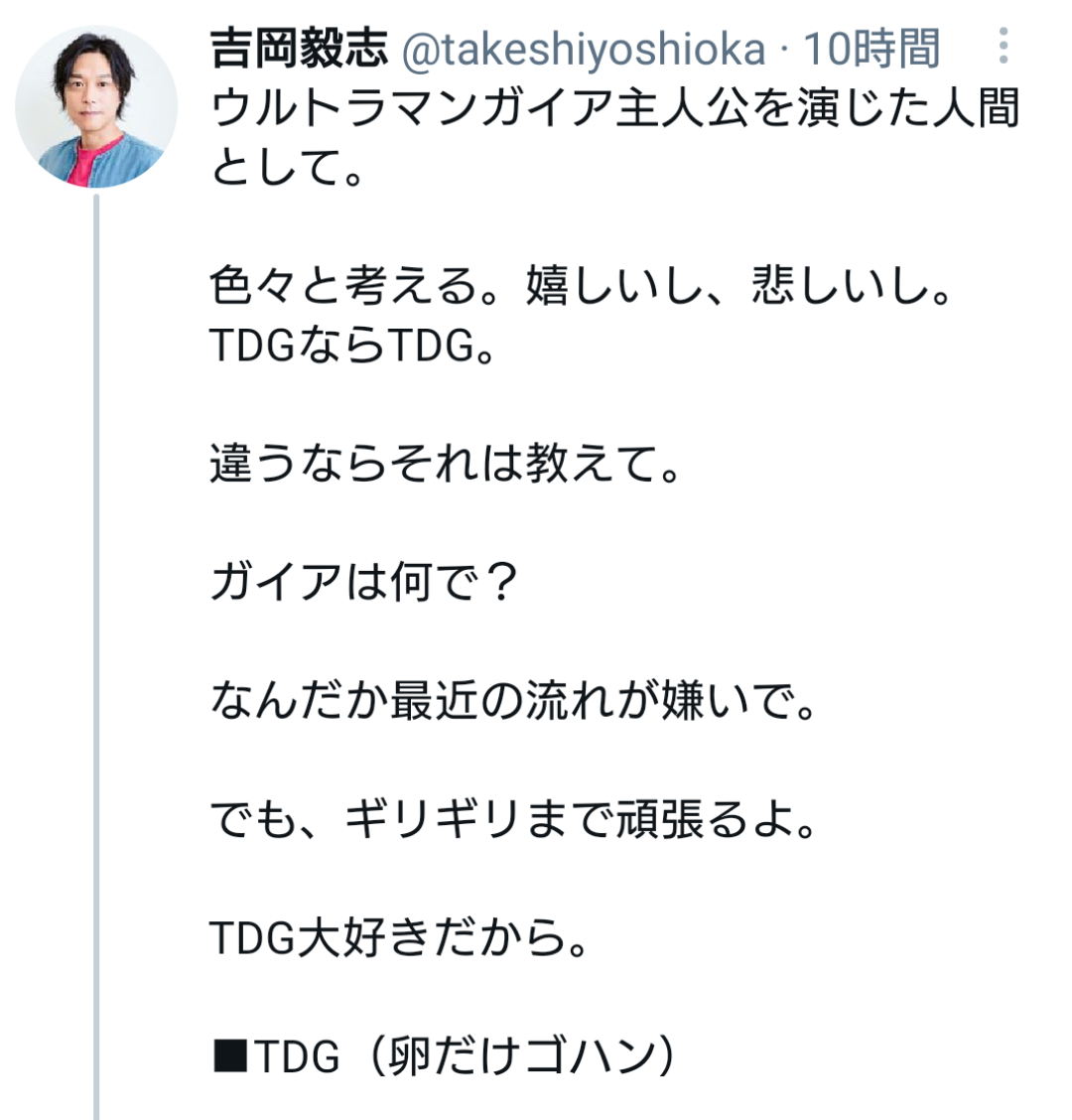Tap the question ガイアは何で？
Screen dimensions: 1072x1120
pyautogui.click(x=365, y=585)
